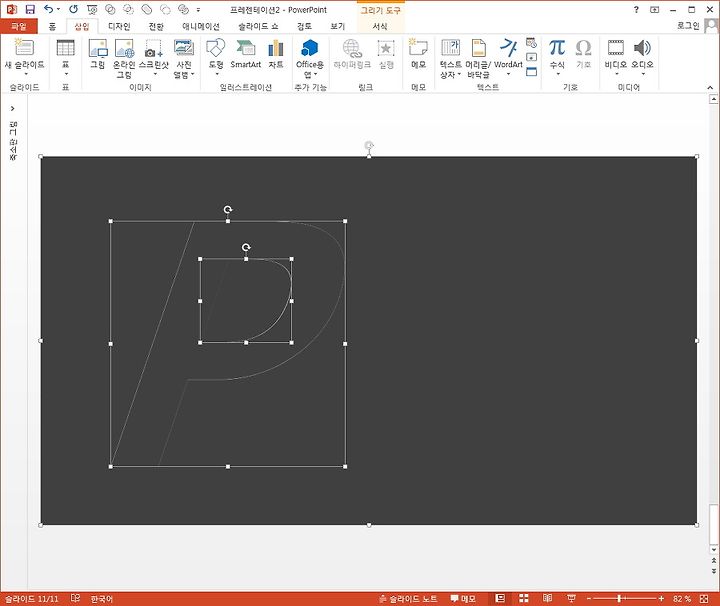This screenshot has width=720, height=606.
Task: Click the 비디오 film icon
Action: pyautogui.click(x=616, y=48)
